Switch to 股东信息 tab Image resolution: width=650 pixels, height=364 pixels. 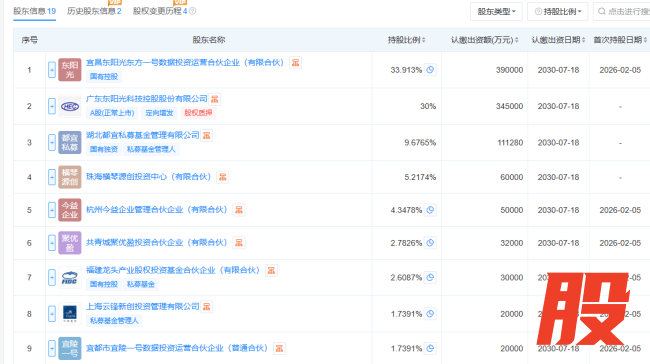[x=34, y=11]
